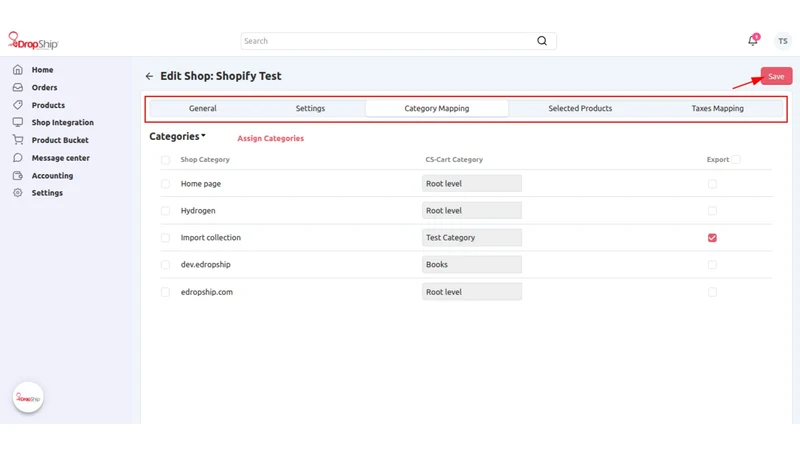Open Product Bucket in the sidebar

point(60,140)
